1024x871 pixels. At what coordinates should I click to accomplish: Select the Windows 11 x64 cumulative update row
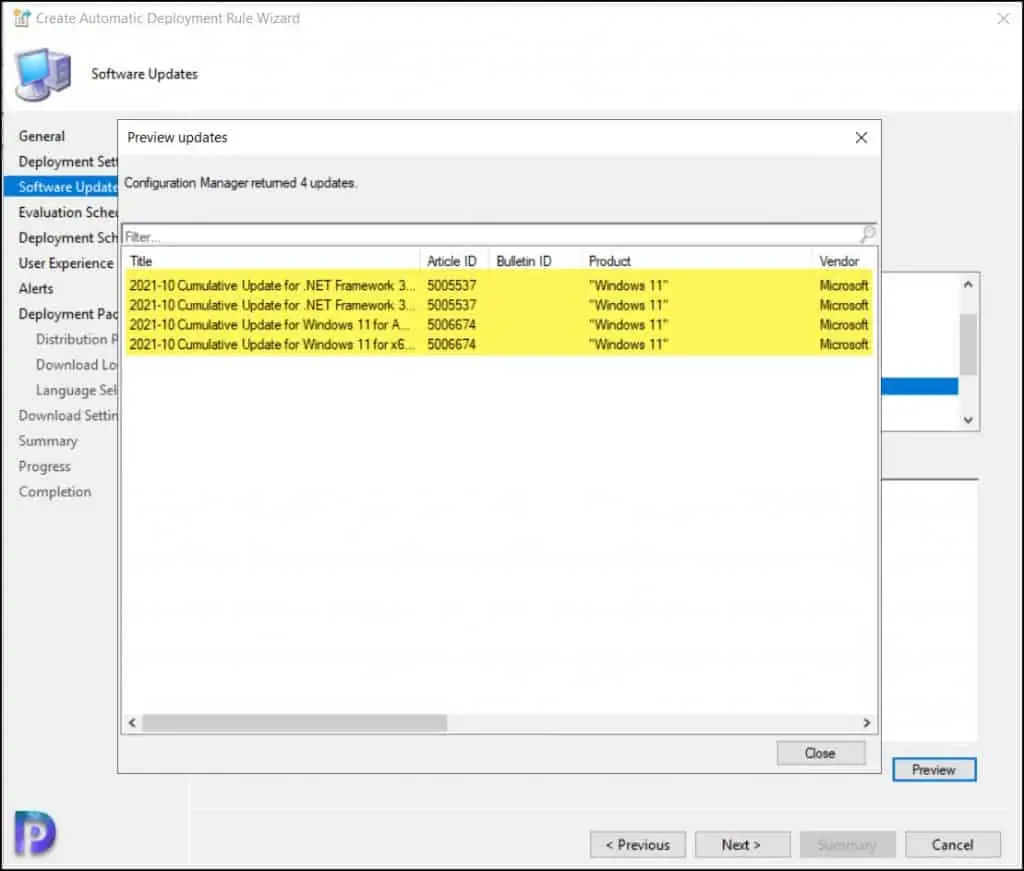[272, 345]
